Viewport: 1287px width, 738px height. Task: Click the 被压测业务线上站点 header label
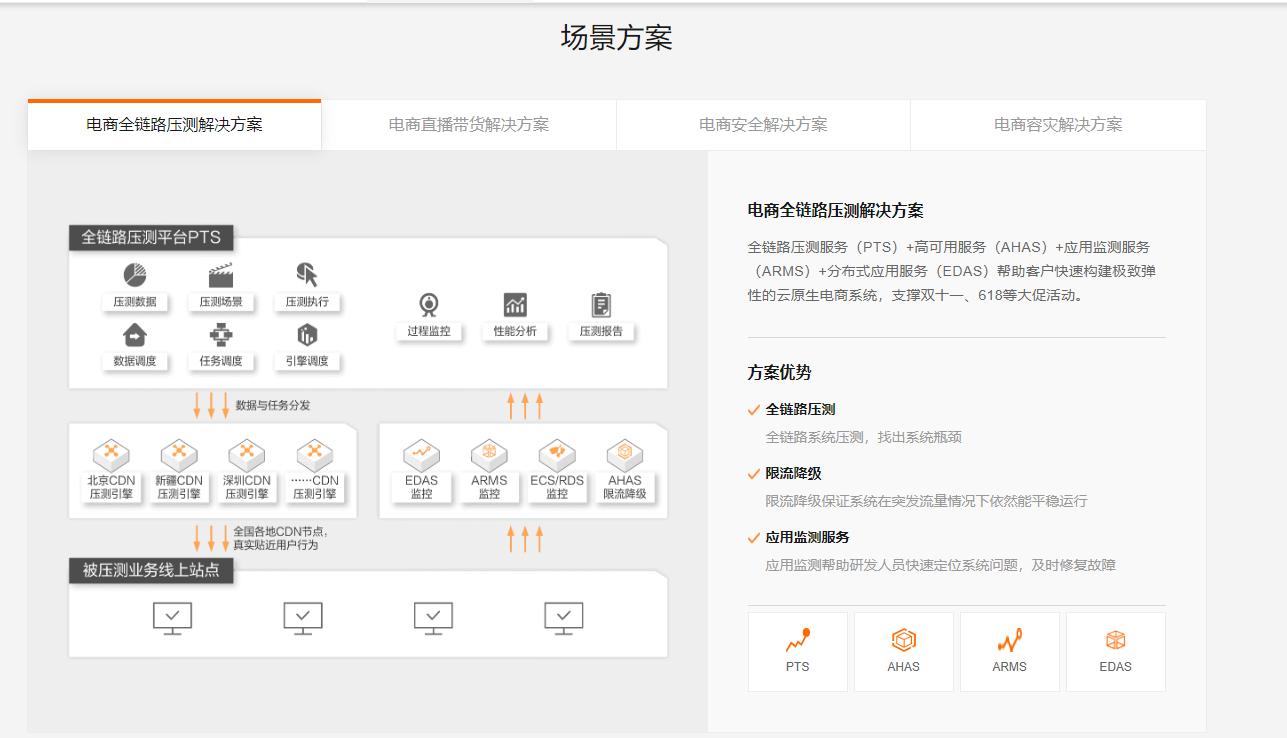point(151,571)
